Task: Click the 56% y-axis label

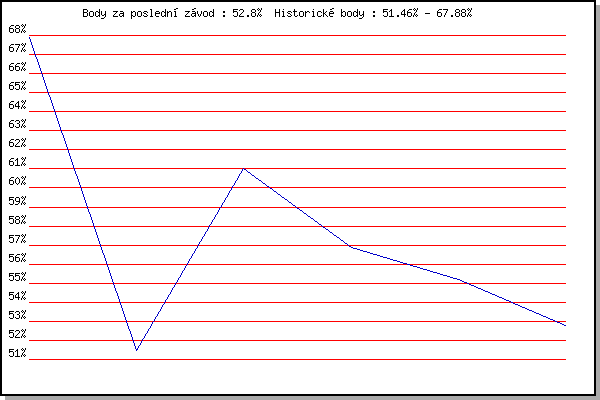Action: pyautogui.click(x=17, y=258)
